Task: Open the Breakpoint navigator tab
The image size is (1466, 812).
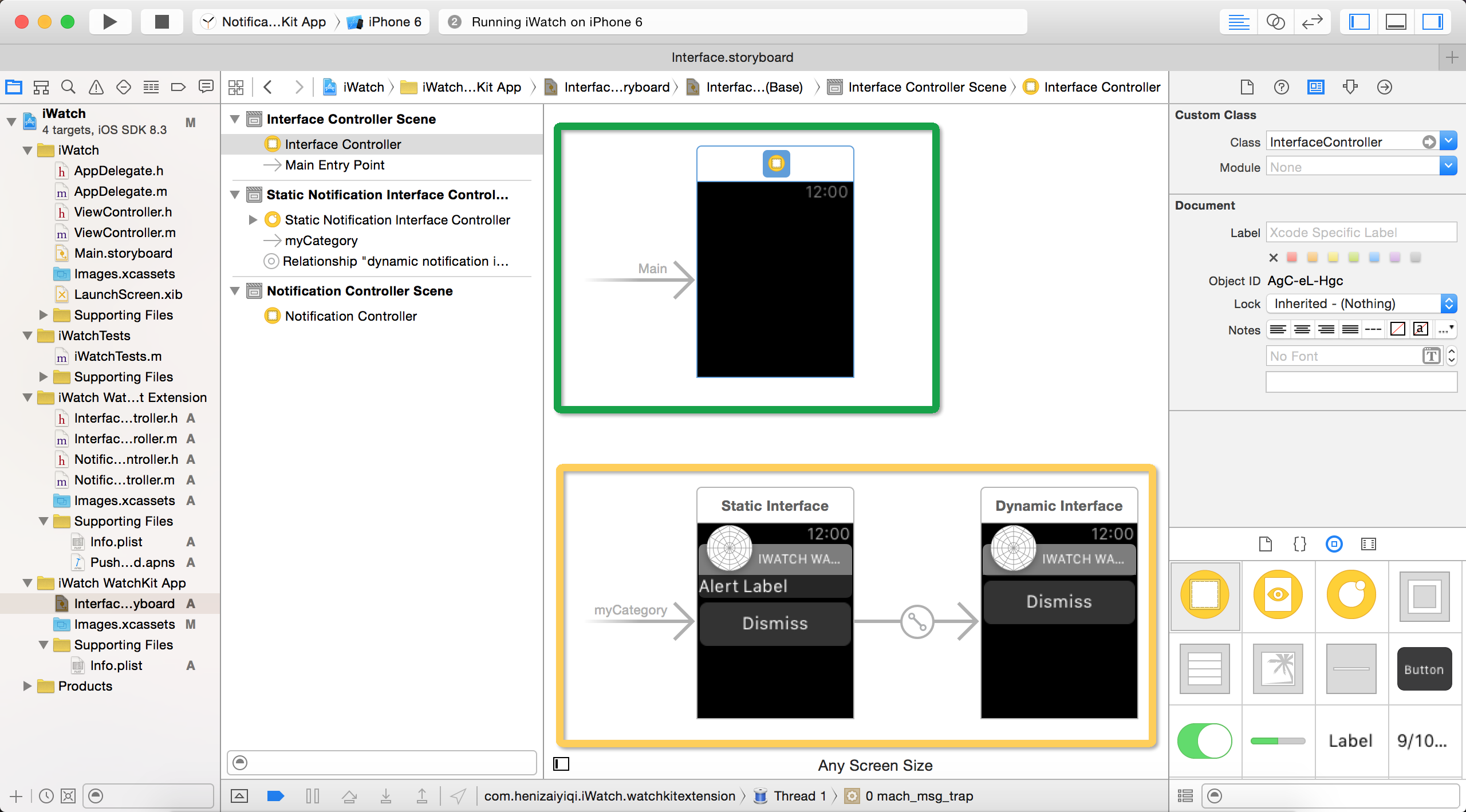Action: click(x=179, y=87)
